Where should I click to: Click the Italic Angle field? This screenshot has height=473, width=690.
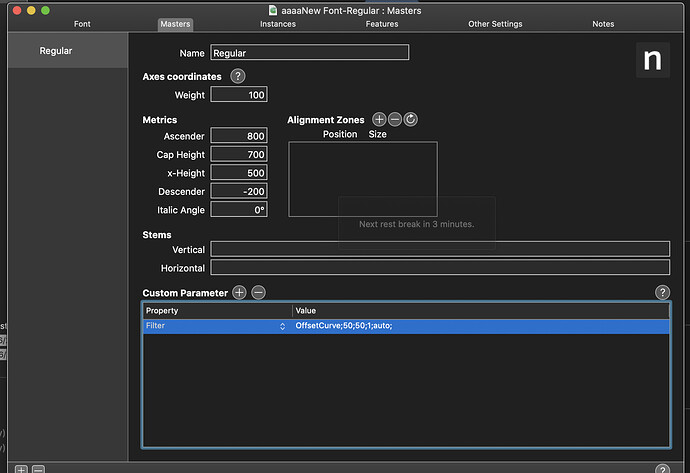click(x=239, y=209)
